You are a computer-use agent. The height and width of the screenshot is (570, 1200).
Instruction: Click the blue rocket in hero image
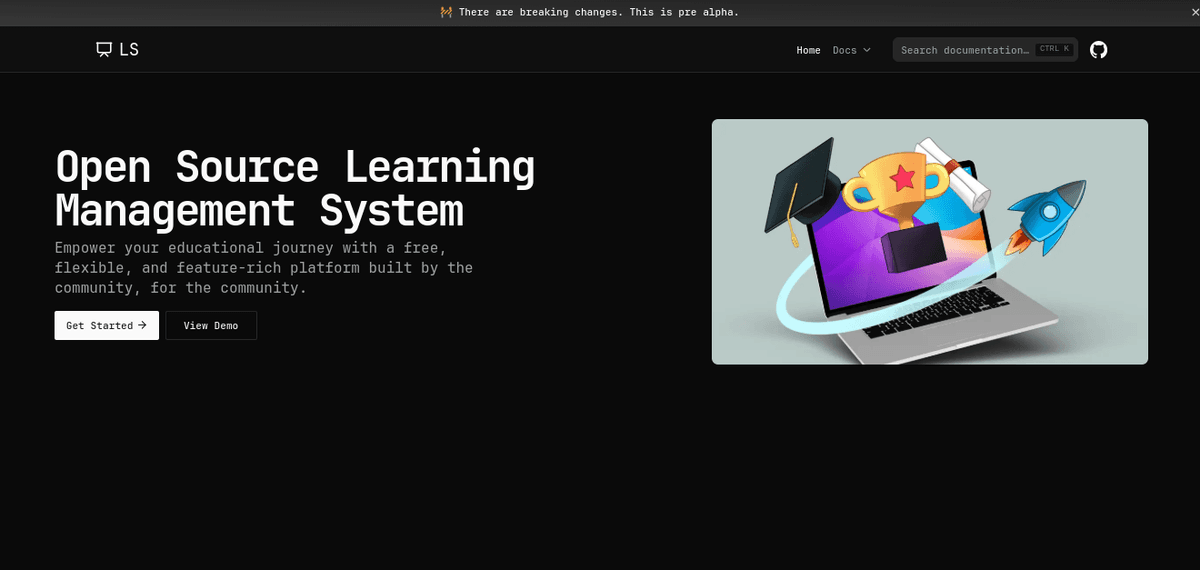1047,215
